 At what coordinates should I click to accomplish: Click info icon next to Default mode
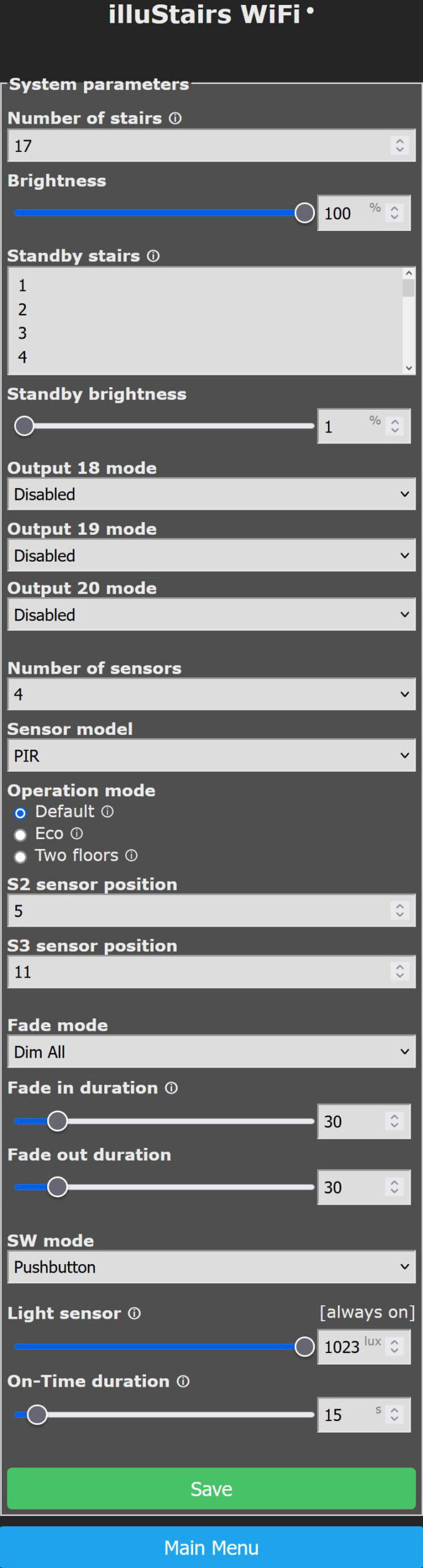(107, 812)
